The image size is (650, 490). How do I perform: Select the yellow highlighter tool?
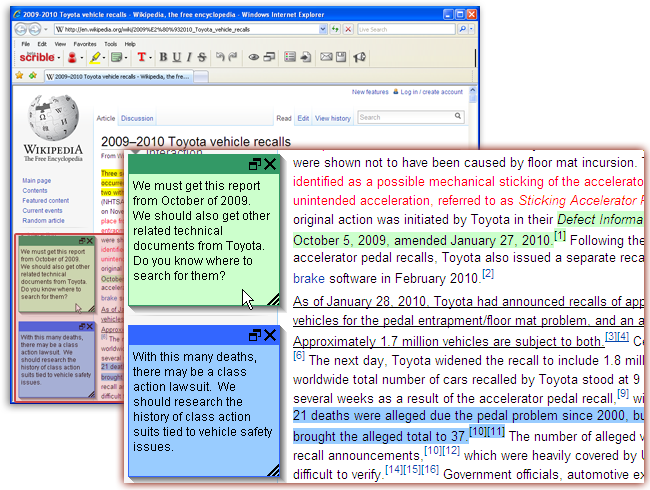point(95,57)
